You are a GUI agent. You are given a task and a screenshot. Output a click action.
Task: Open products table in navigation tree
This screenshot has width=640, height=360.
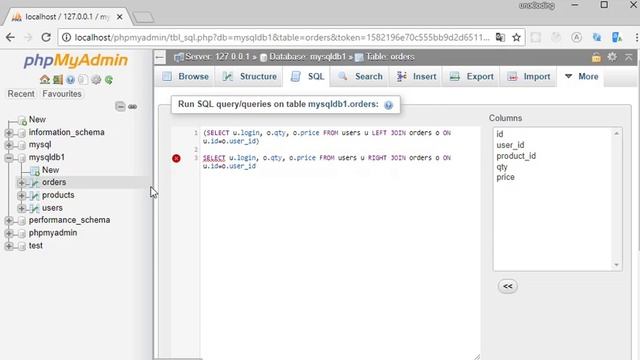[x=58, y=195]
